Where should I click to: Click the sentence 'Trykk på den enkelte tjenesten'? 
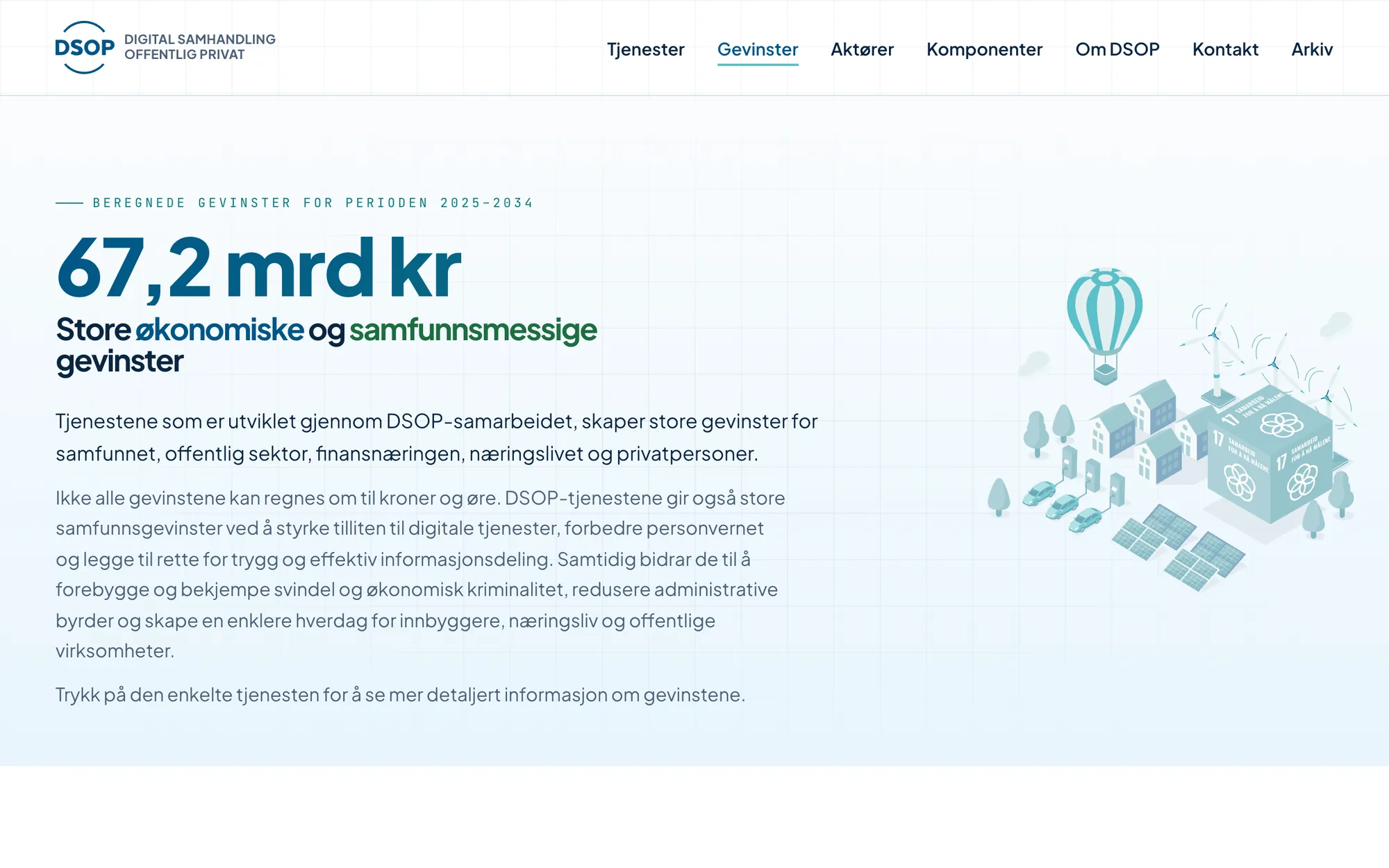400,694
